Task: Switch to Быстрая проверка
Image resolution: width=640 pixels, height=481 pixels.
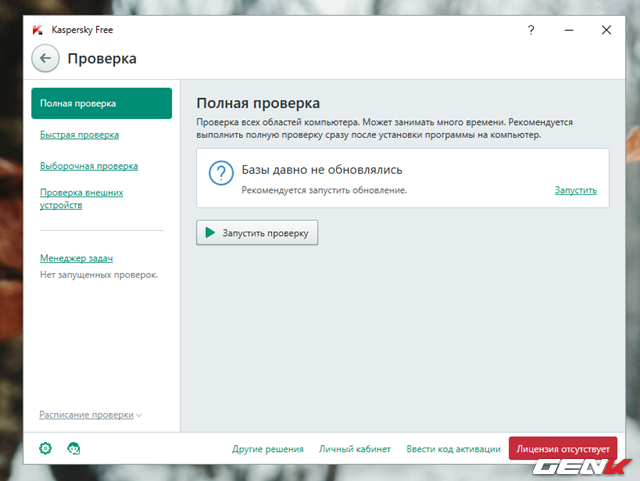Action: coord(79,134)
